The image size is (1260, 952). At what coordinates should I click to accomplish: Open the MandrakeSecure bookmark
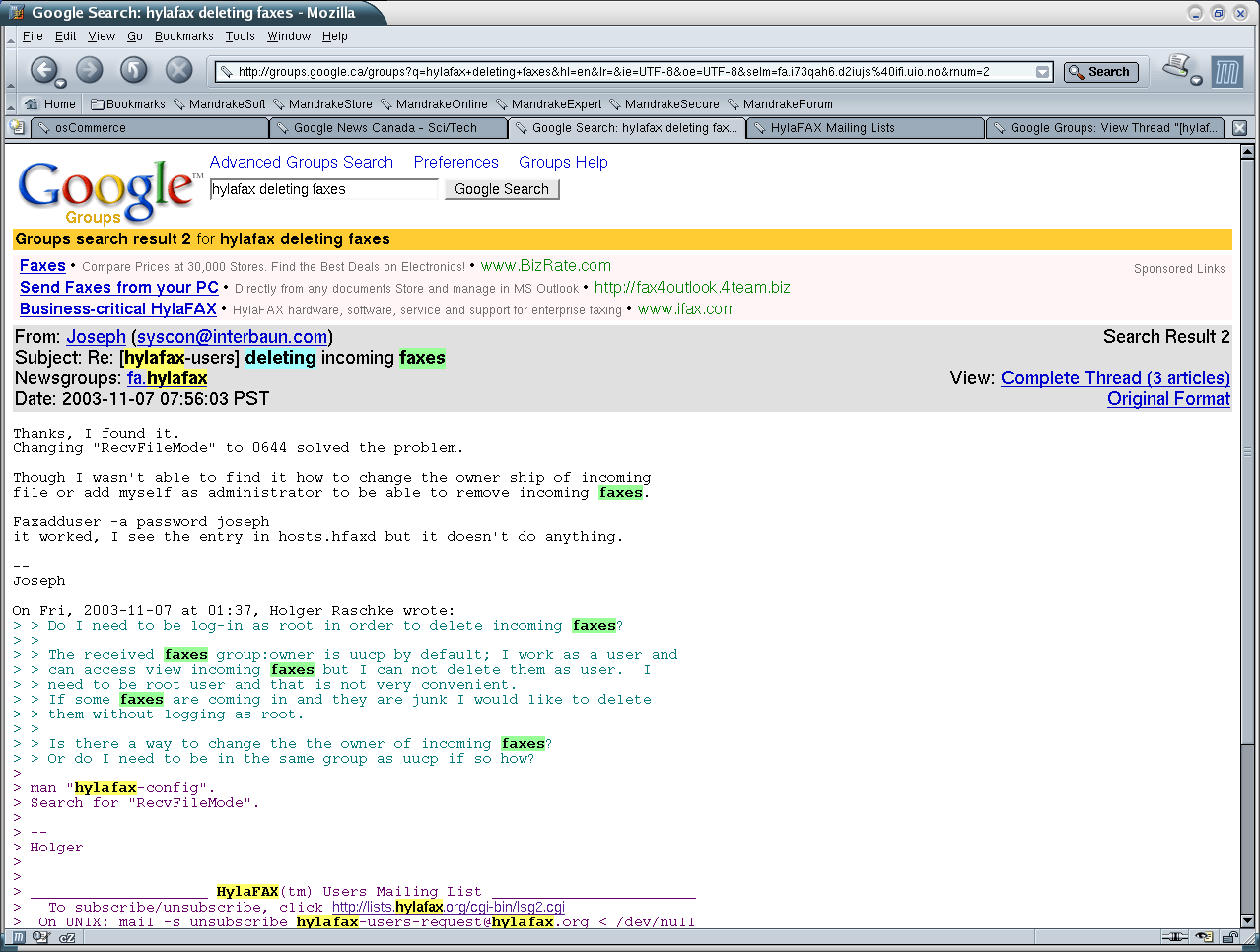click(665, 104)
